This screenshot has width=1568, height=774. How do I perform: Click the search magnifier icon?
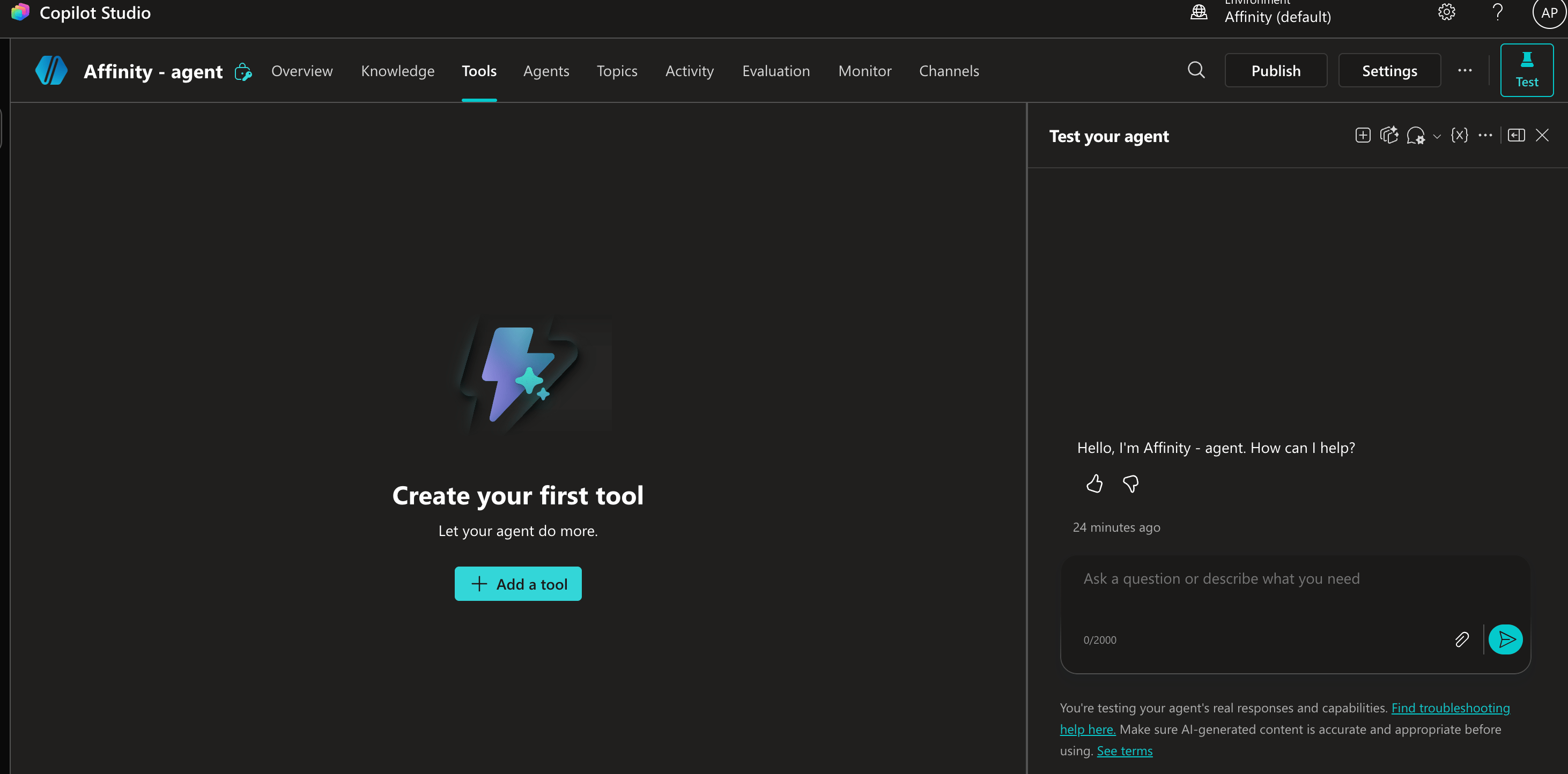pos(1196,70)
